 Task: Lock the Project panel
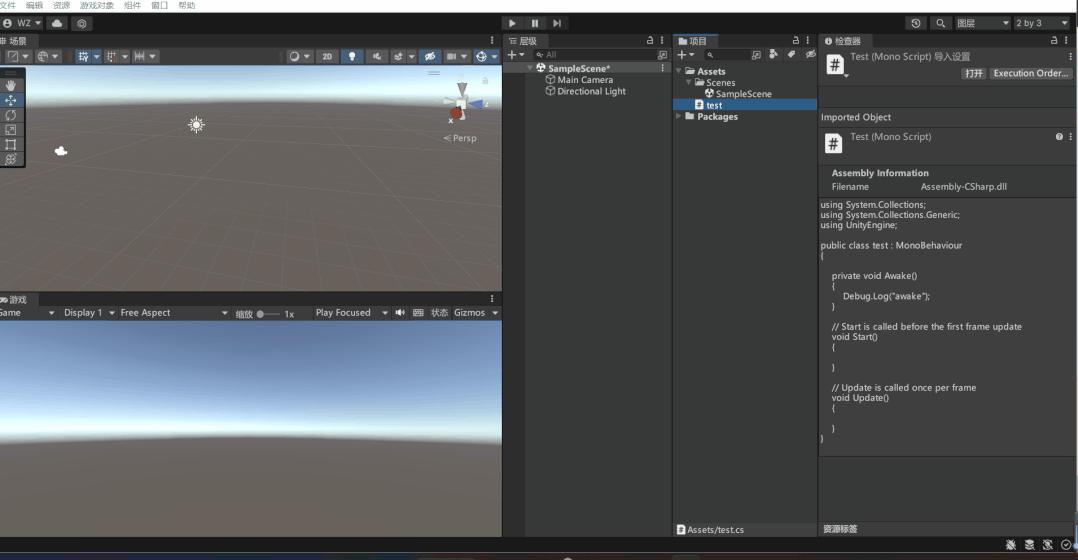[x=795, y=41]
